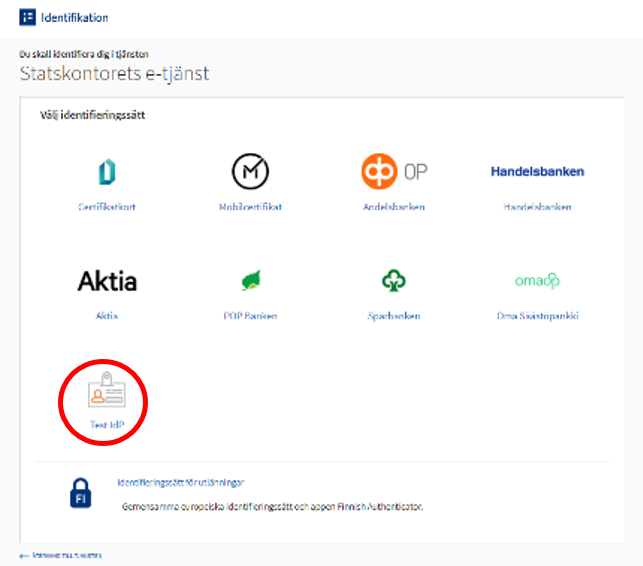
Task: Select the Certifikatkort icon
Action: point(107,173)
